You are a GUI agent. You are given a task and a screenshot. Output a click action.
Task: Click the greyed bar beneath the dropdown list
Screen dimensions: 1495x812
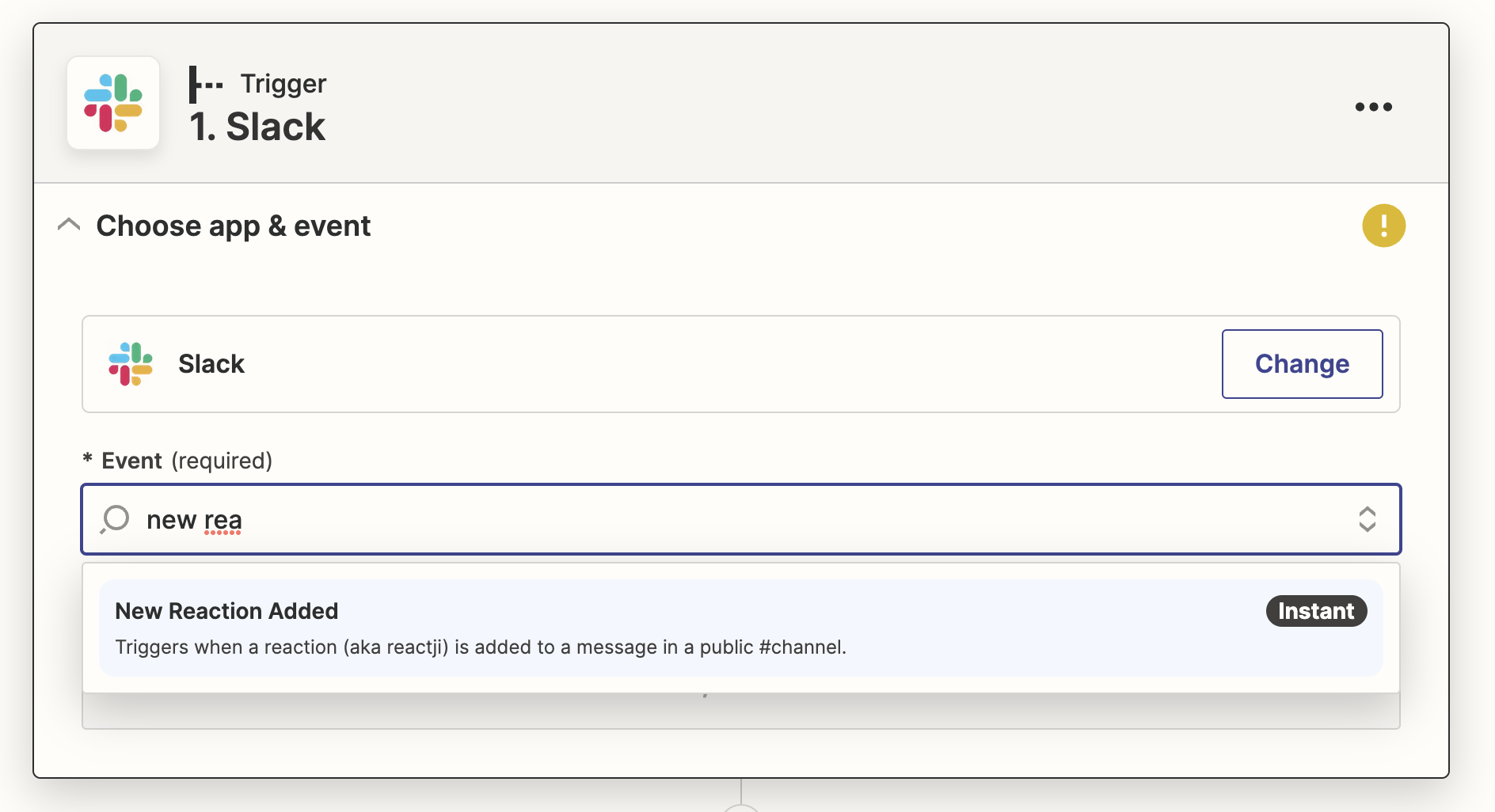[740, 711]
